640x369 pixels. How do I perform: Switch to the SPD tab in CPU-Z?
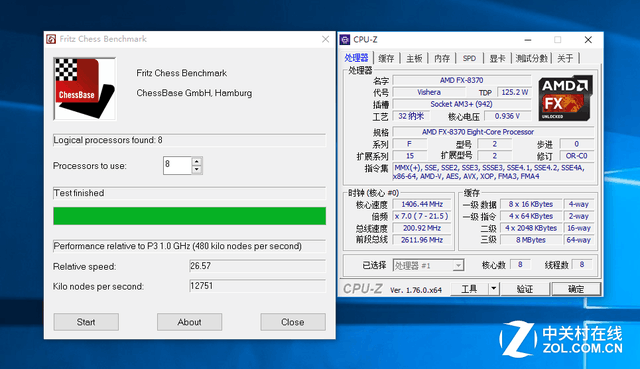point(469,58)
